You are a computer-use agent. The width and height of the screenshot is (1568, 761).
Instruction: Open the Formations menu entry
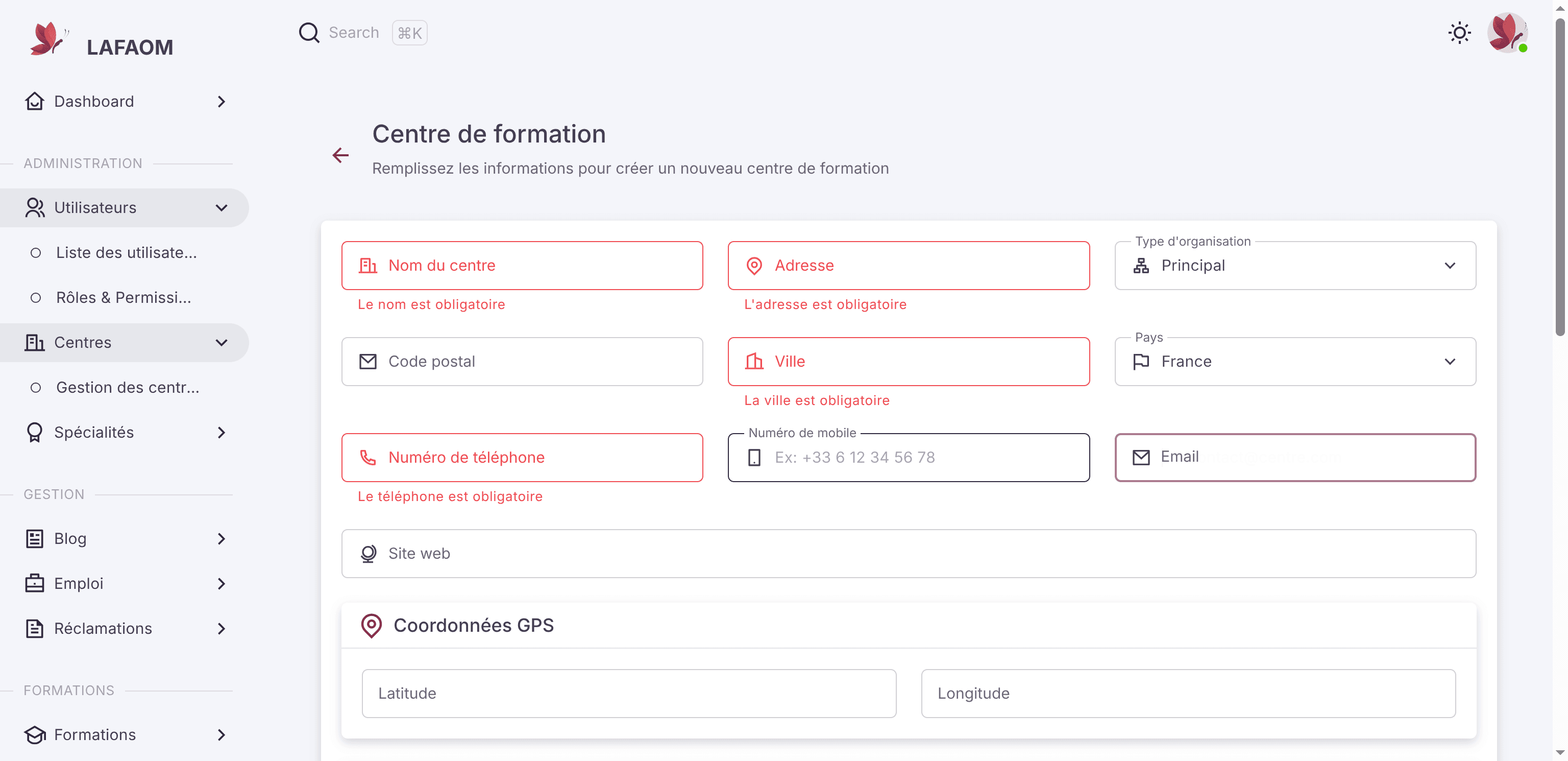point(125,735)
